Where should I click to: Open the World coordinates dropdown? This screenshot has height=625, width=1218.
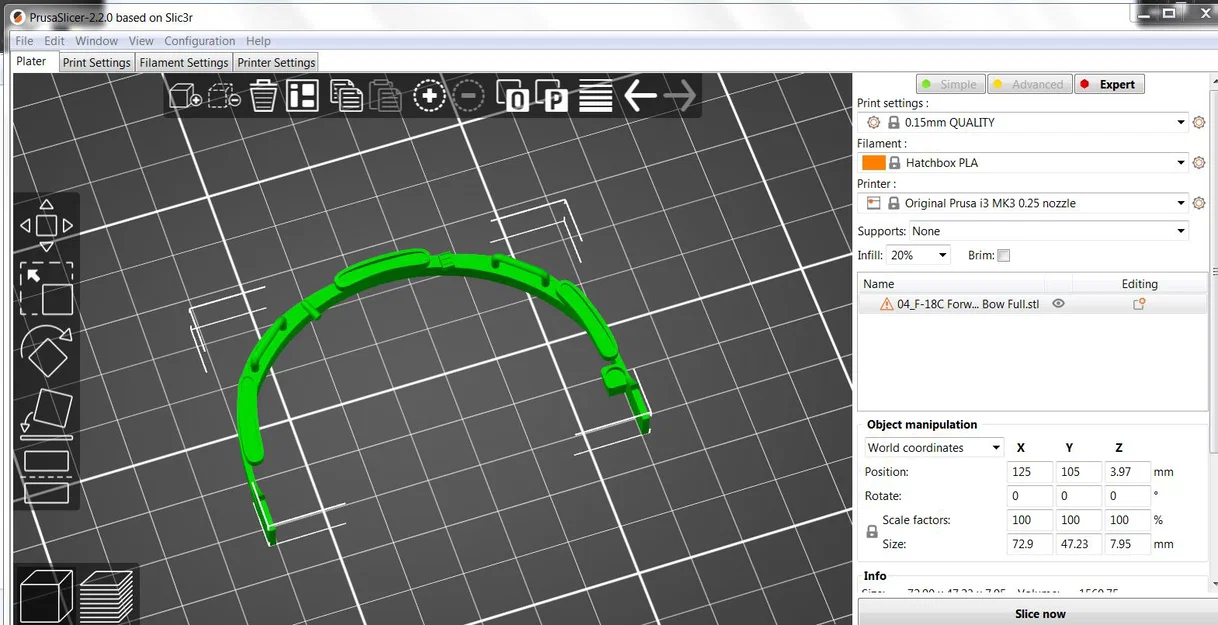pos(933,447)
